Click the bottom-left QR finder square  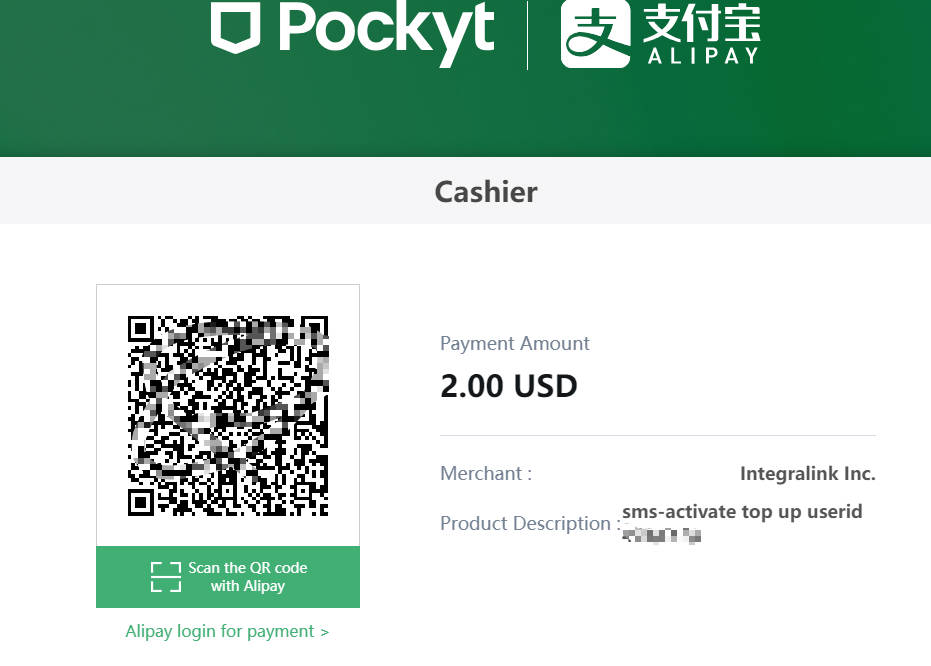click(x=141, y=503)
